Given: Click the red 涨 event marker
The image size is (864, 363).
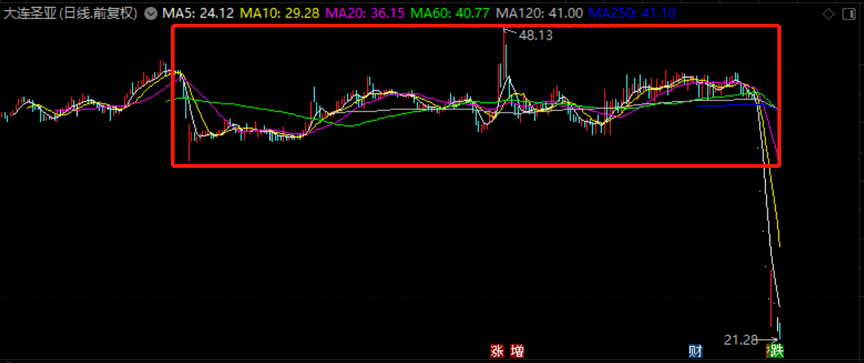Looking at the screenshot, I should (x=498, y=350).
